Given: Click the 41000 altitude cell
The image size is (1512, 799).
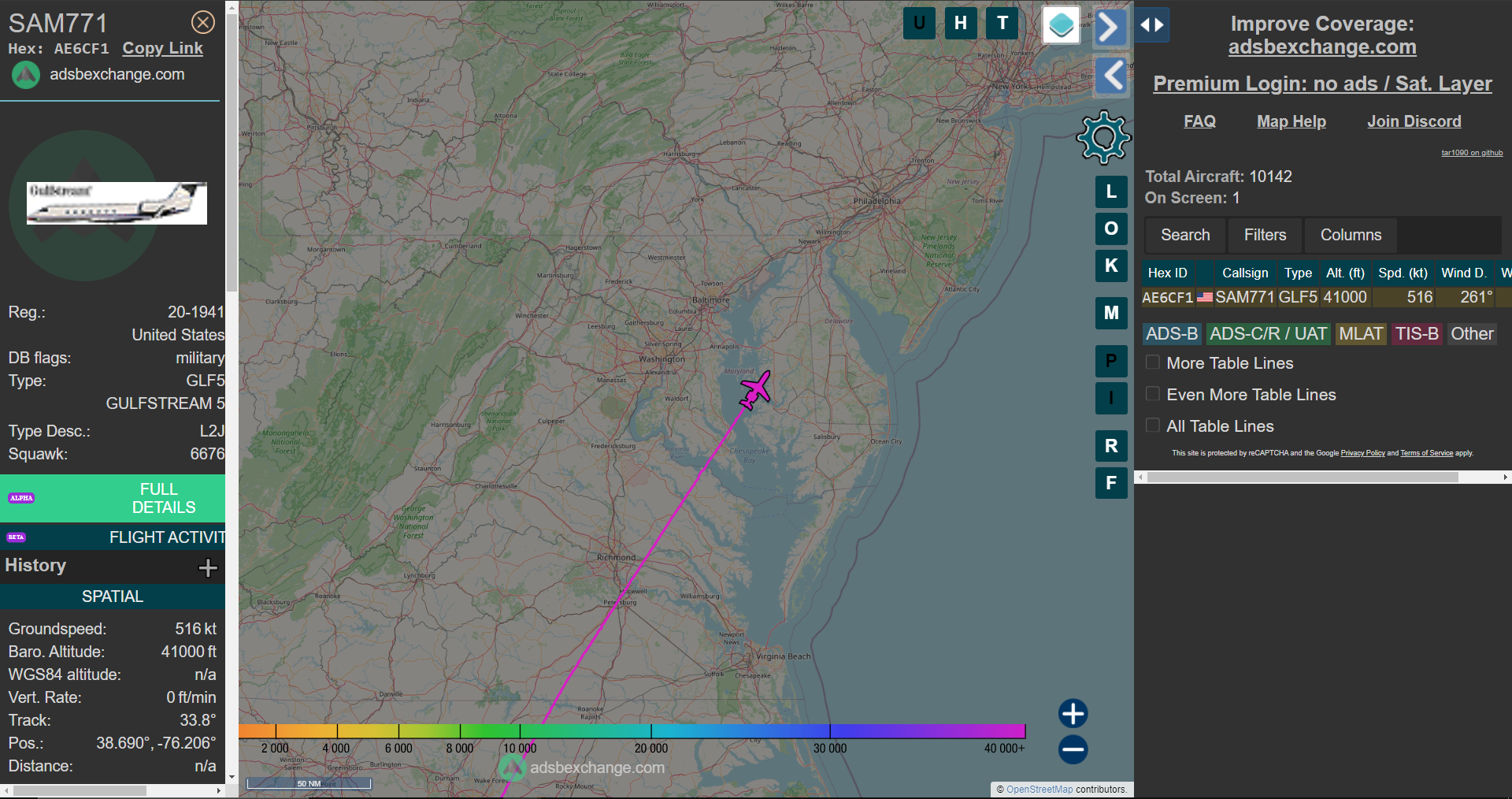Looking at the screenshot, I should [x=1345, y=297].
